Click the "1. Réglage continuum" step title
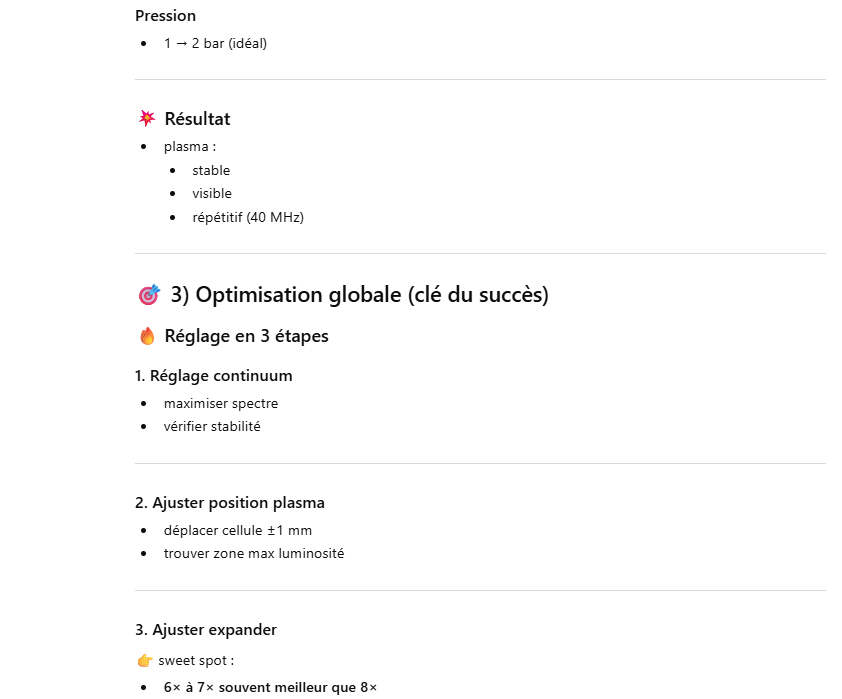Viewport: 842px width, 699px height. pyautogui.click(x=214, y=376)
